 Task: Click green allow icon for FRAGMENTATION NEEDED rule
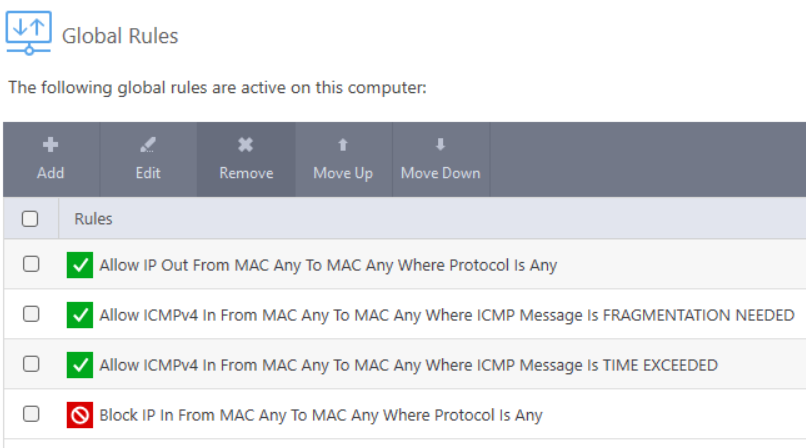80,314
